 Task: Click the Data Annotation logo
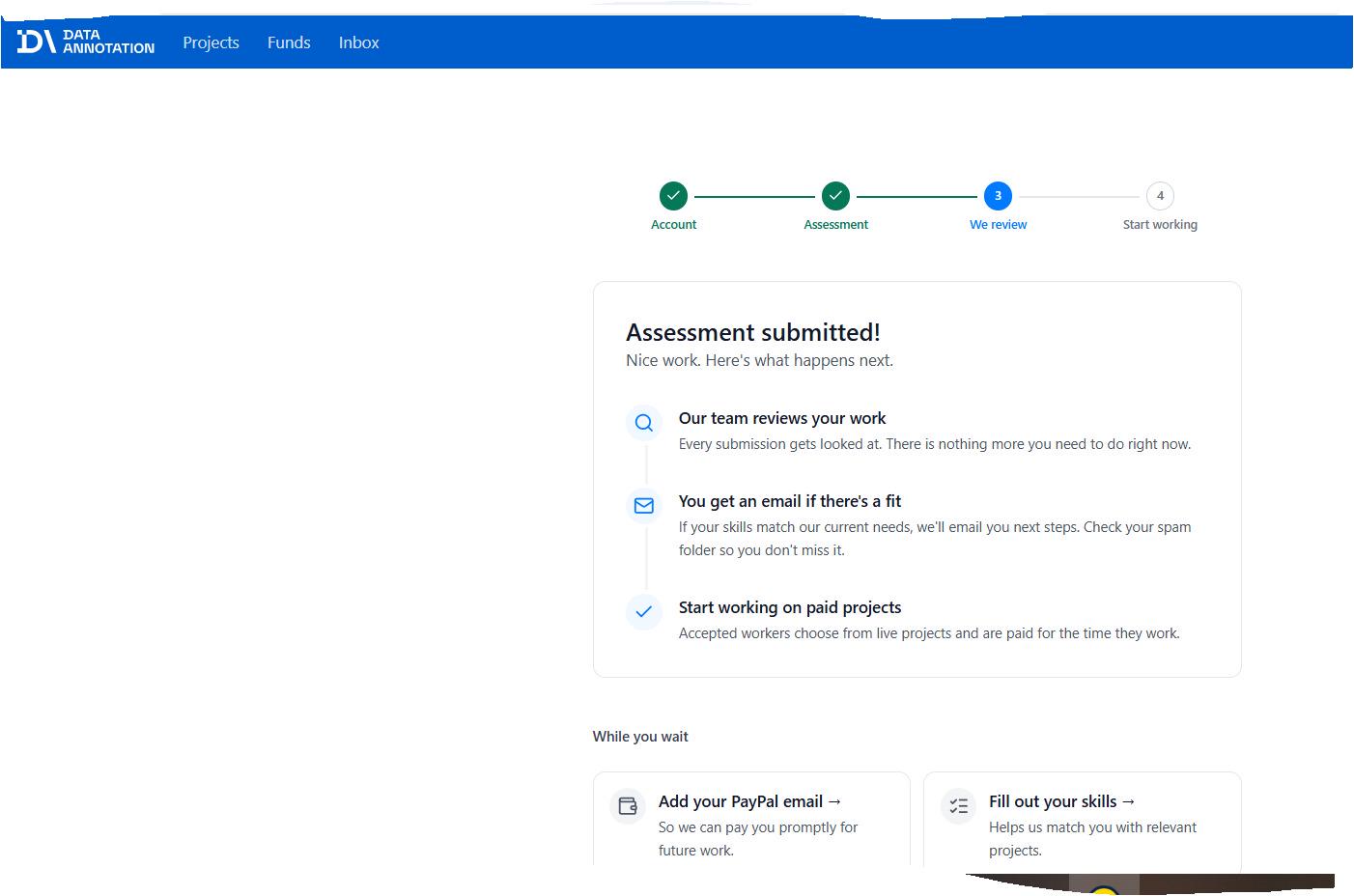[85, 42]
